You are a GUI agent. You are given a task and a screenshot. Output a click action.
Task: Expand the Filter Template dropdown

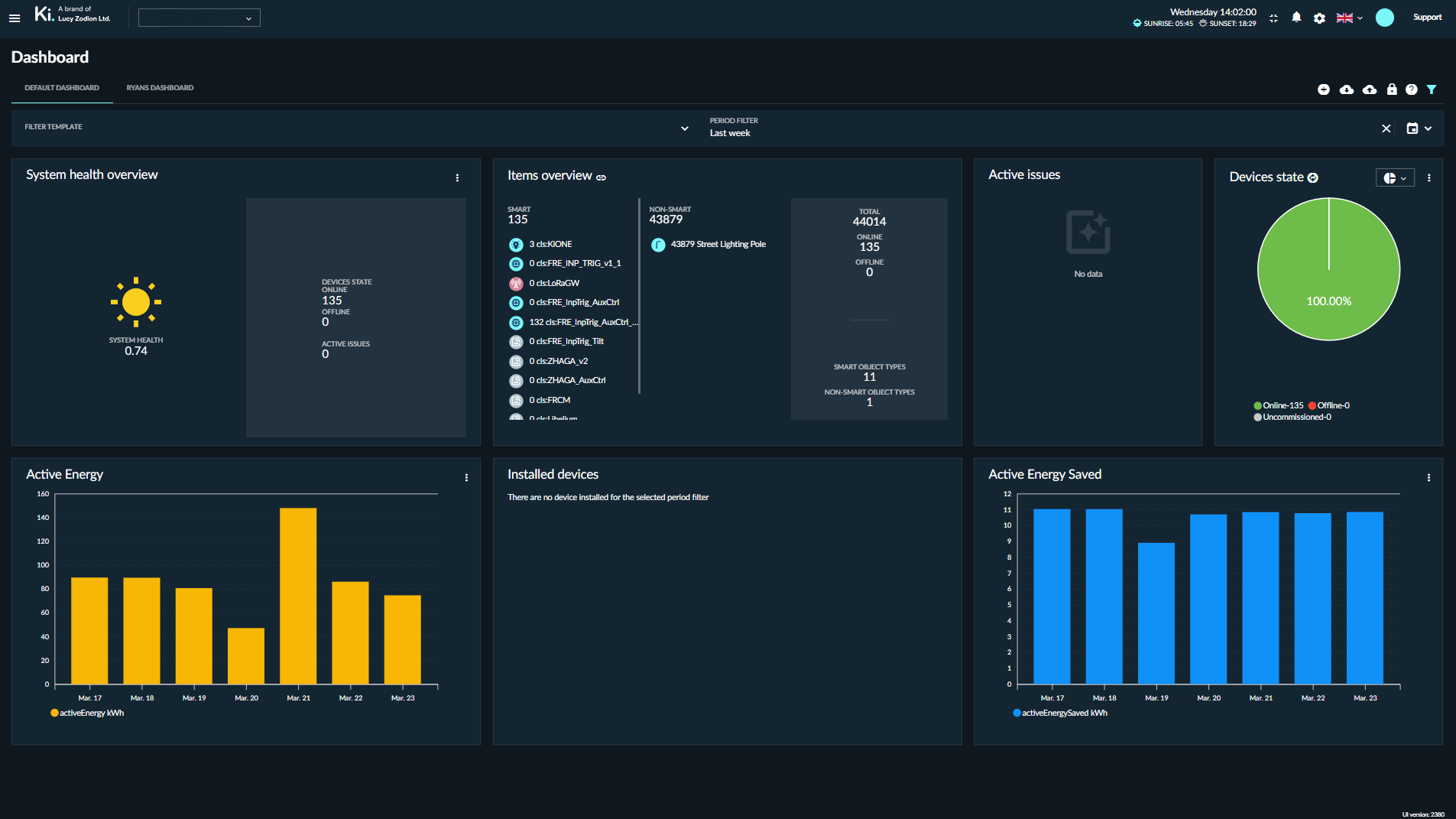click(x=684, y=128)
